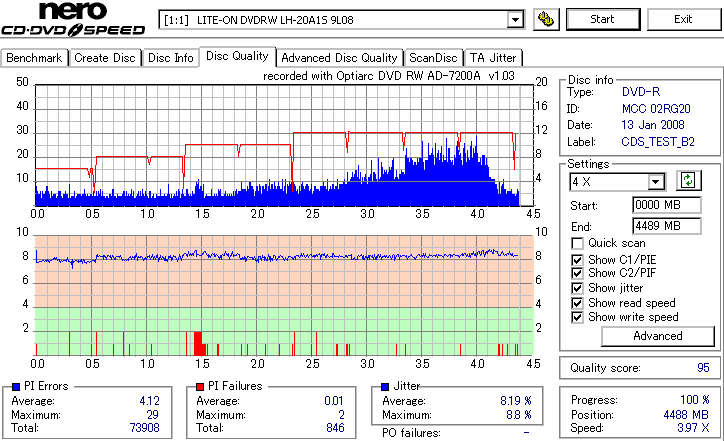Click the nero CD-DVD Speed logo

73,19
